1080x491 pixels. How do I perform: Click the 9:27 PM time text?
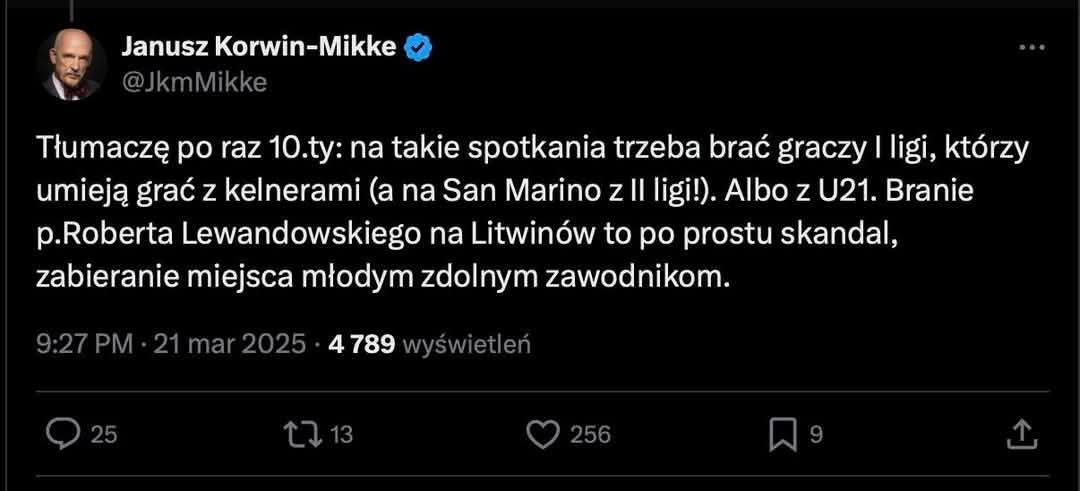click(x=84, y=345)
